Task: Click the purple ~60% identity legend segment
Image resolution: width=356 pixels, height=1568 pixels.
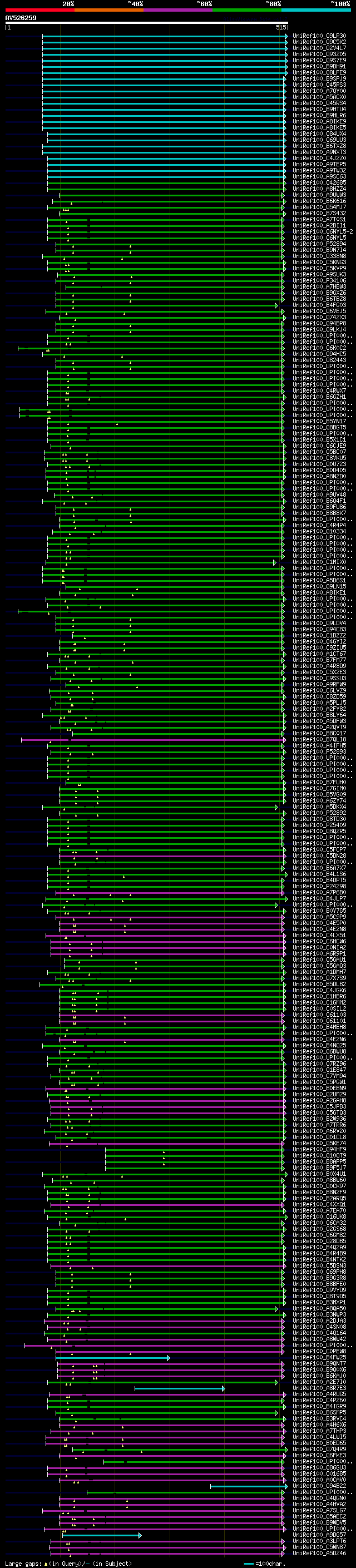Action: pyautogui.click(x=177, y=10)
